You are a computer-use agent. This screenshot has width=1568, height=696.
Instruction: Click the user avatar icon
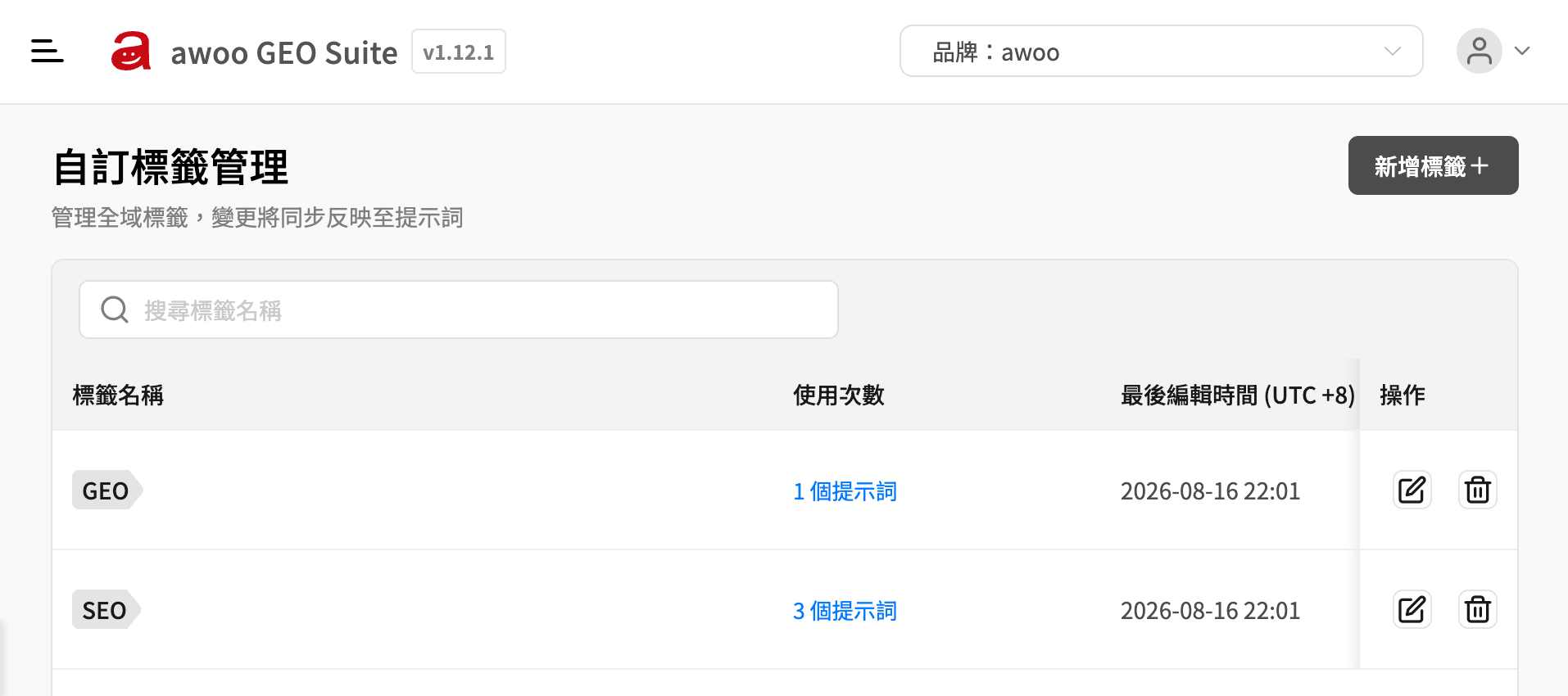(x=1479, y=51)
